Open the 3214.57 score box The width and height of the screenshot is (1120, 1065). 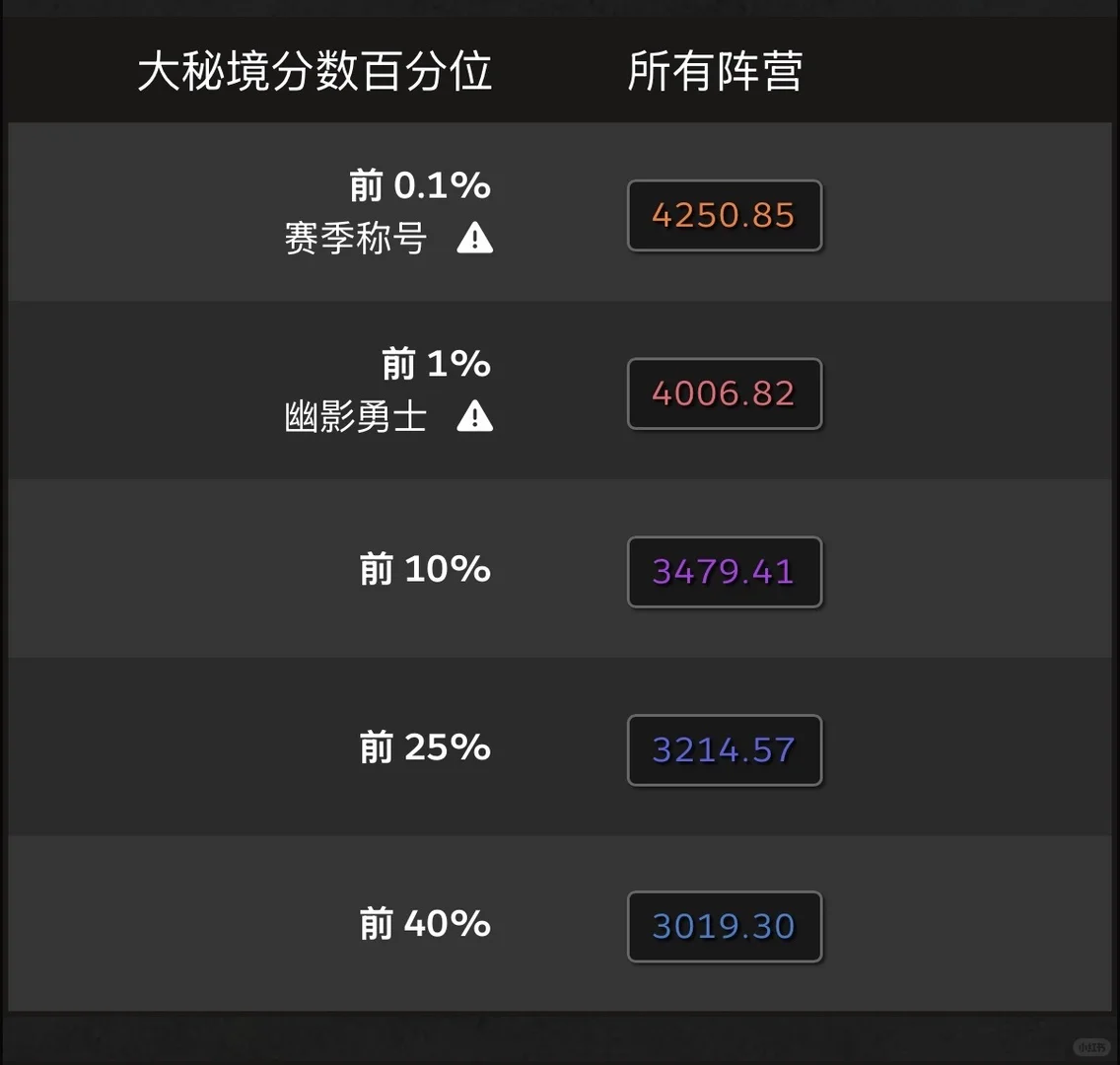725,750
